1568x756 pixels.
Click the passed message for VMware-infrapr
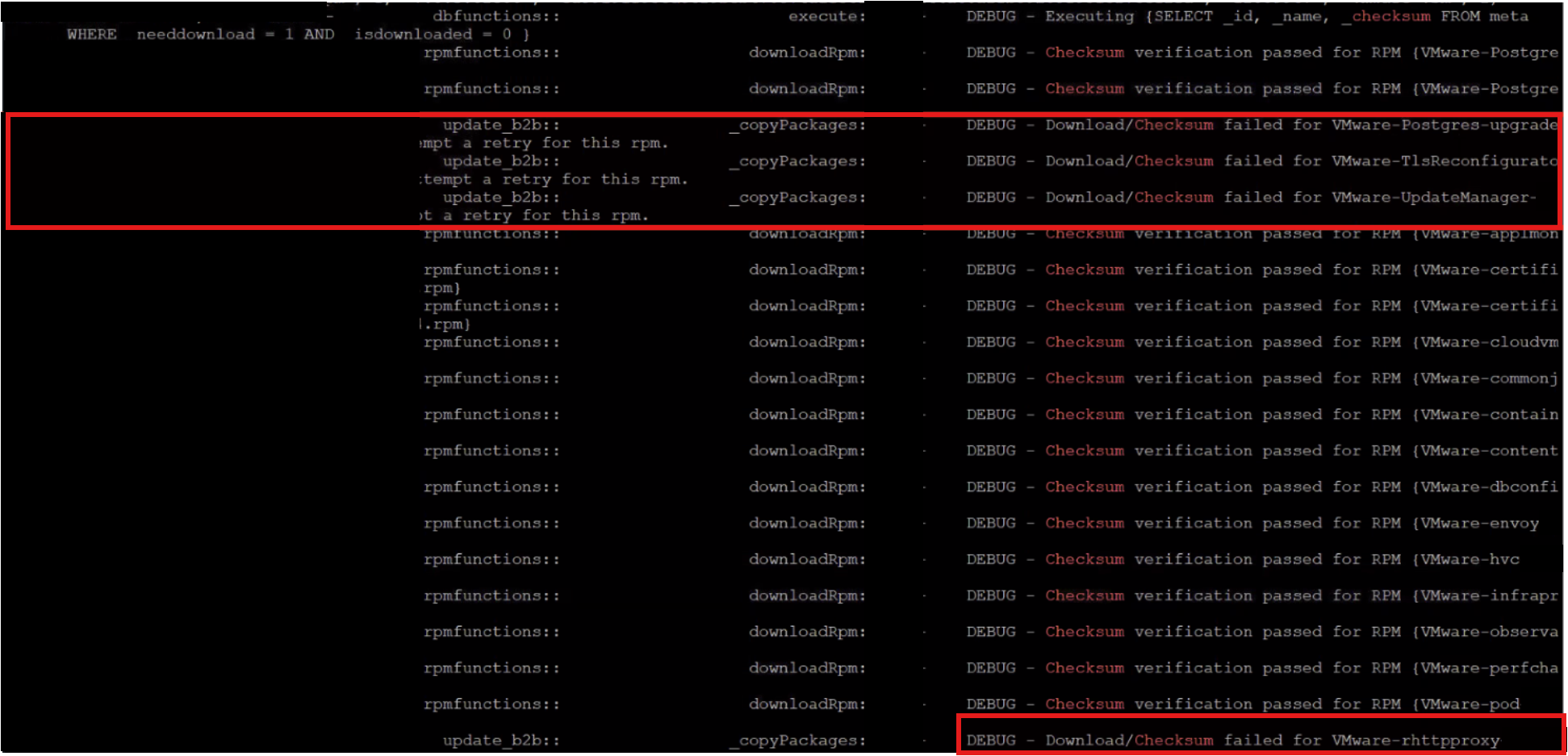point(1301,596)
